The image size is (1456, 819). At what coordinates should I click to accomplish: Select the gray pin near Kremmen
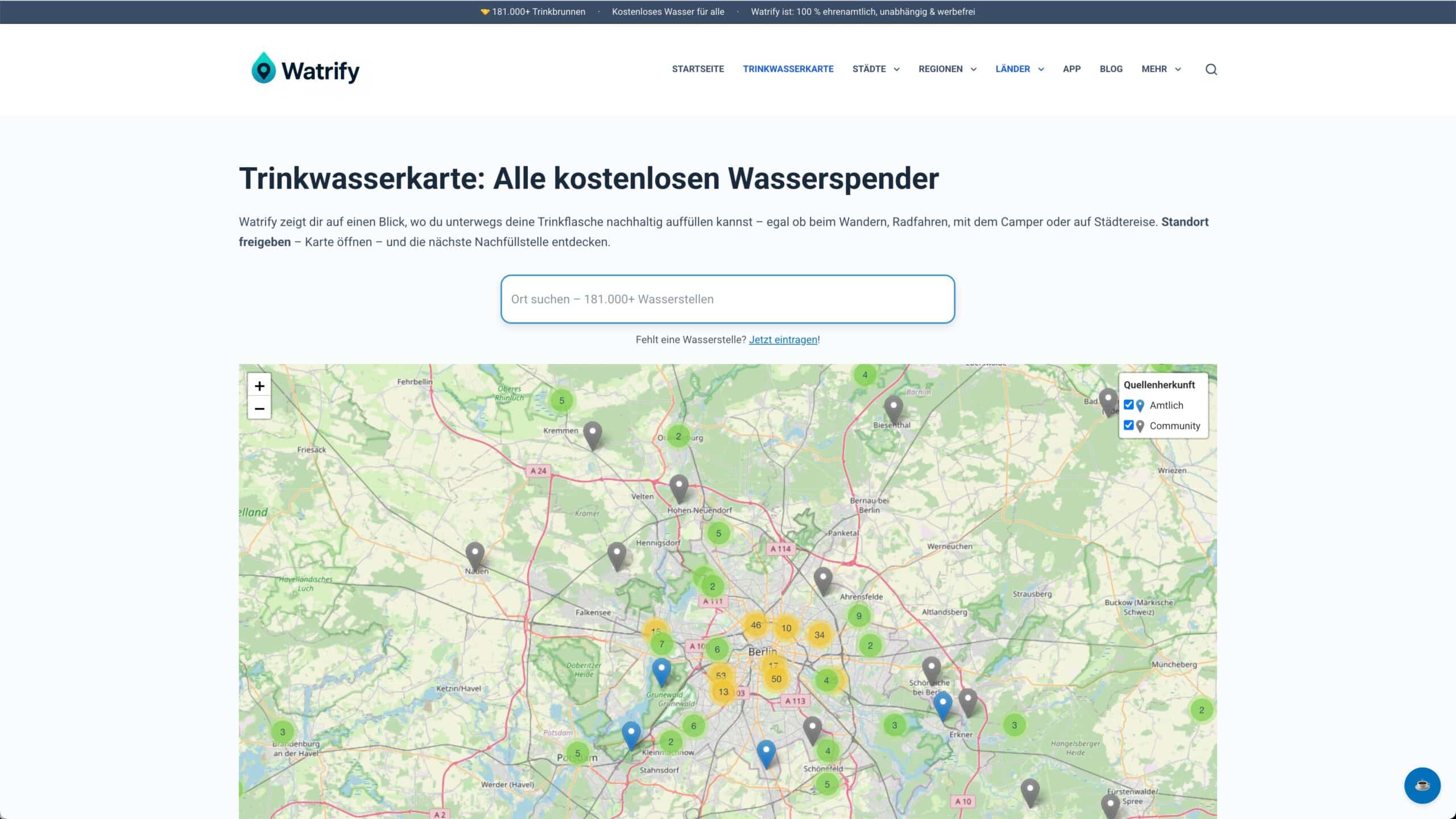pyautogui.click(x=593, y=436)
